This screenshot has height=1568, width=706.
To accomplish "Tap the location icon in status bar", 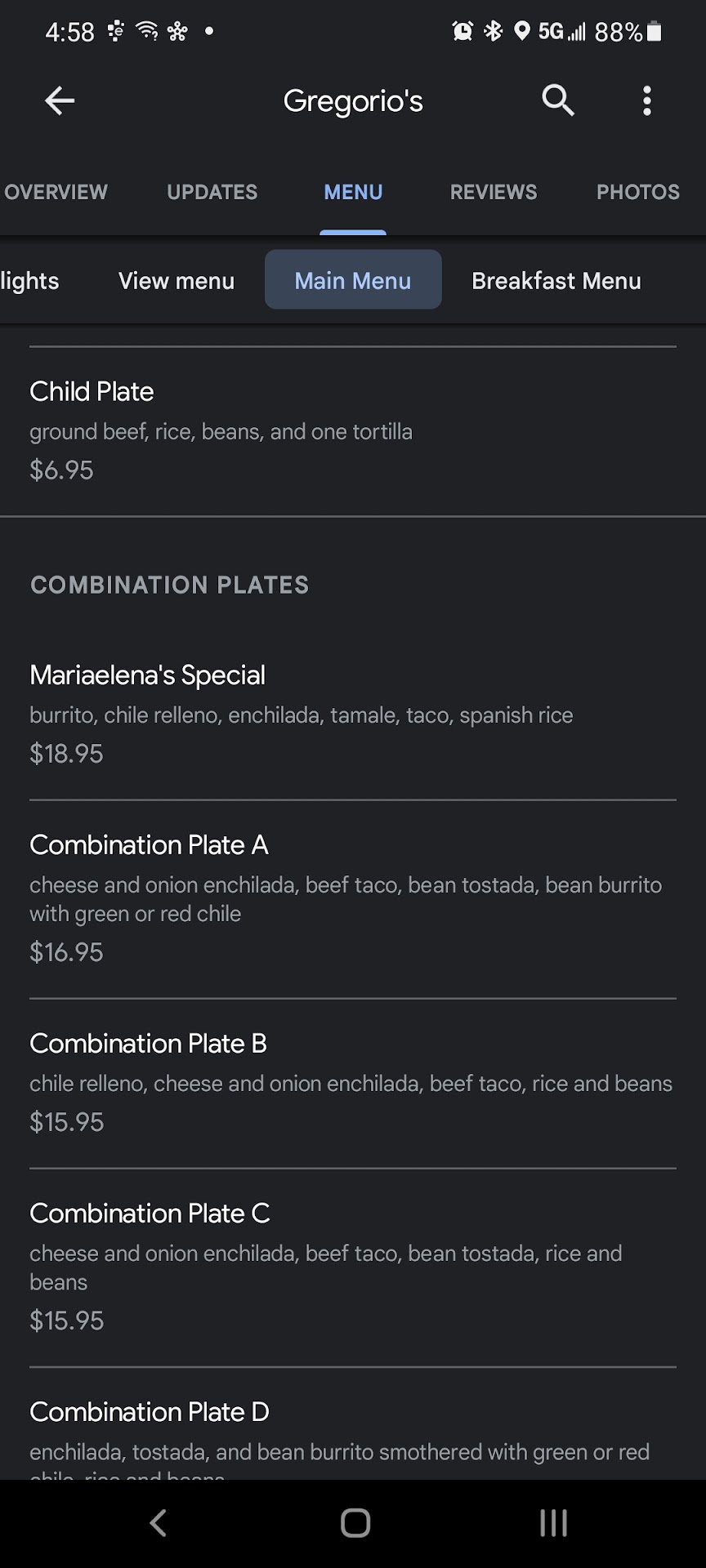I will [x=521, y=31].
